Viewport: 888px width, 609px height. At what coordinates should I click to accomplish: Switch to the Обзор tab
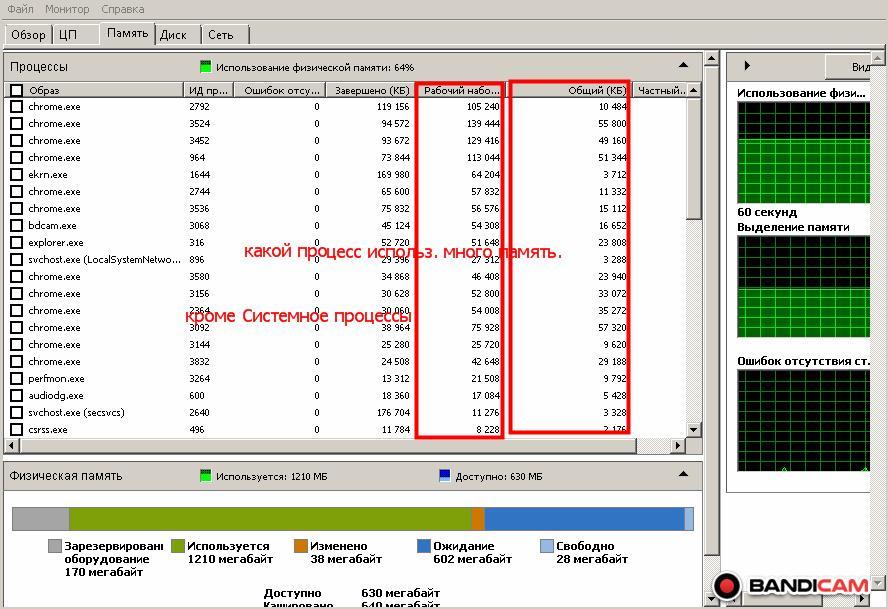pos(28,35)
